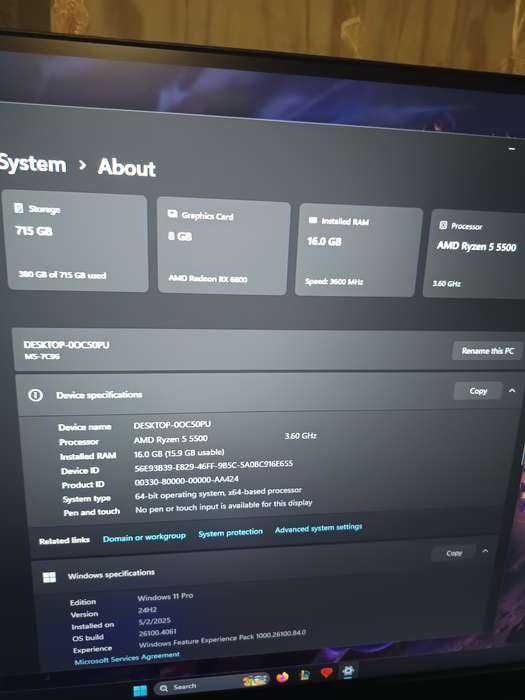
Task: Open the Storage 715 GB card
Action: 76,241
